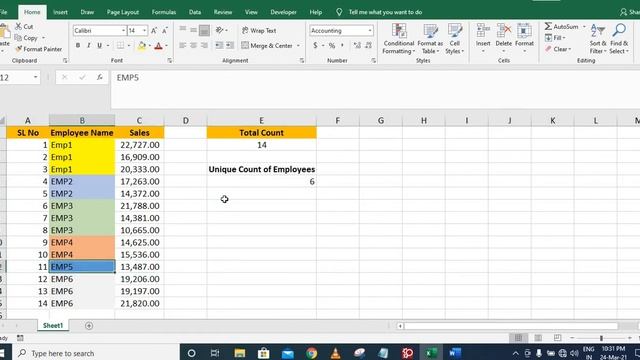Click column E header
This screenshot has width=640, height=360.
(261, 120)
